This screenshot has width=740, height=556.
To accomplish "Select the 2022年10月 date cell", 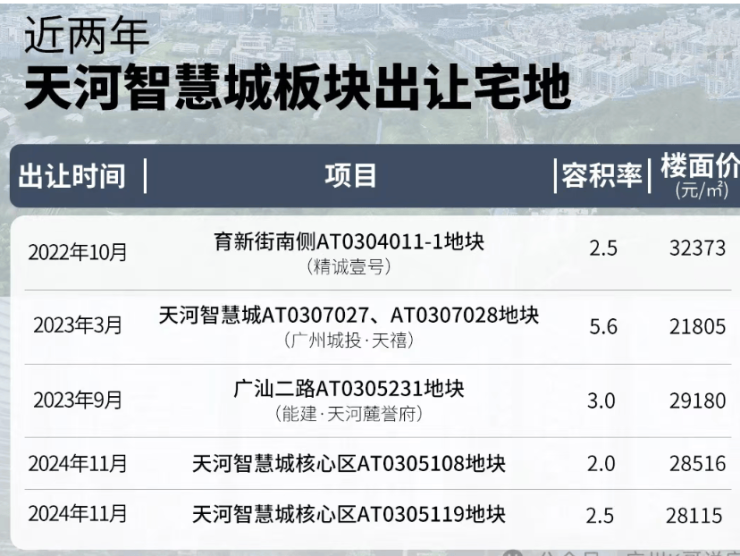I will coord(78,252).
